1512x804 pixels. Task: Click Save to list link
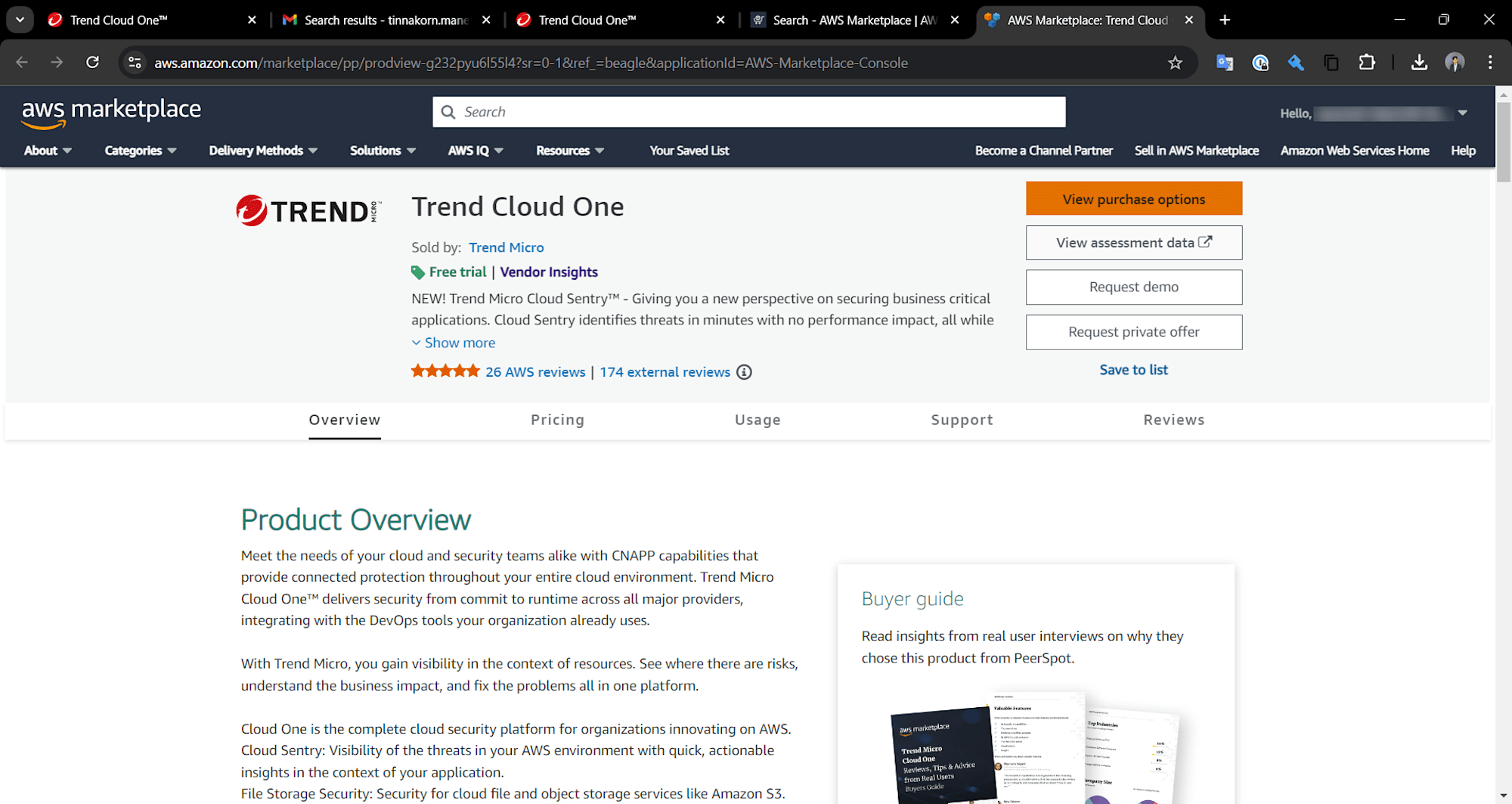[x=1134, y=370]
